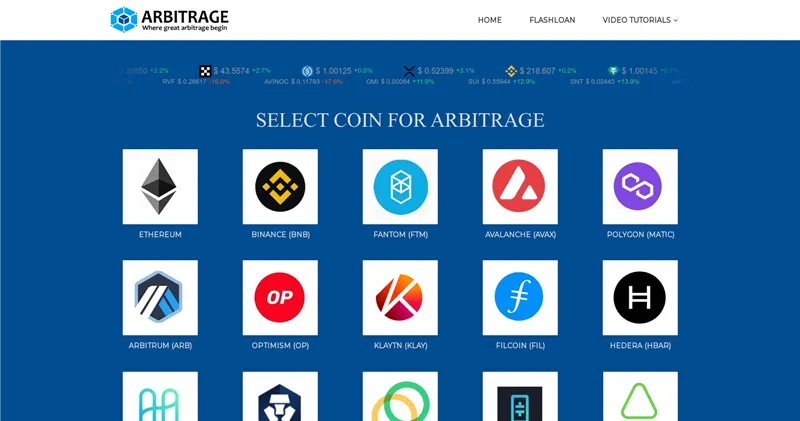The width and height of the screenshot is (800, 421).
Task: Click the FILCOIN (FIL) label
Action: click(x=520, y=345)
